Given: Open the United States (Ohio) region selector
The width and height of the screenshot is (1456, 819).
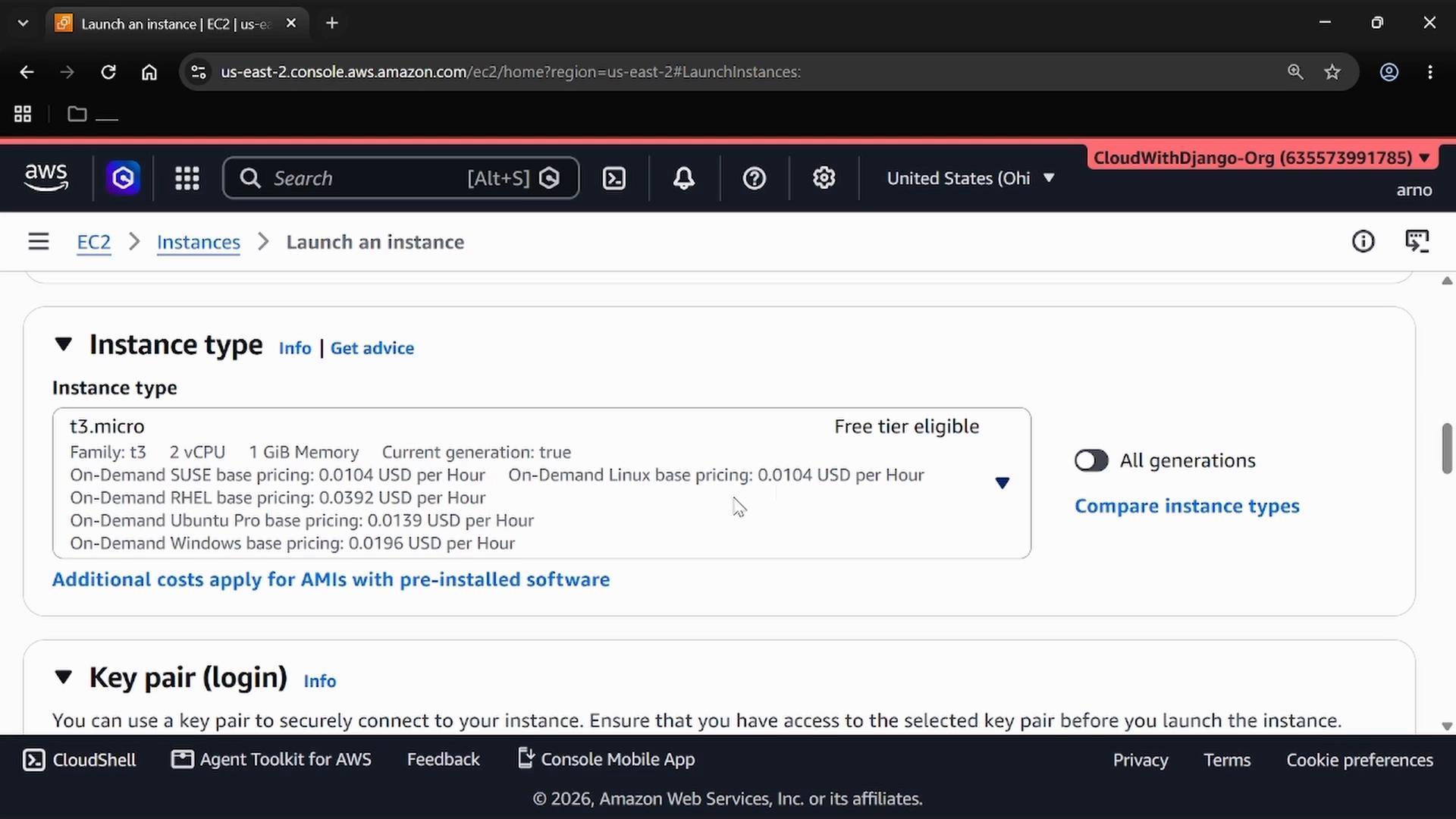Looking at the screenshot, I should [971, 178].
